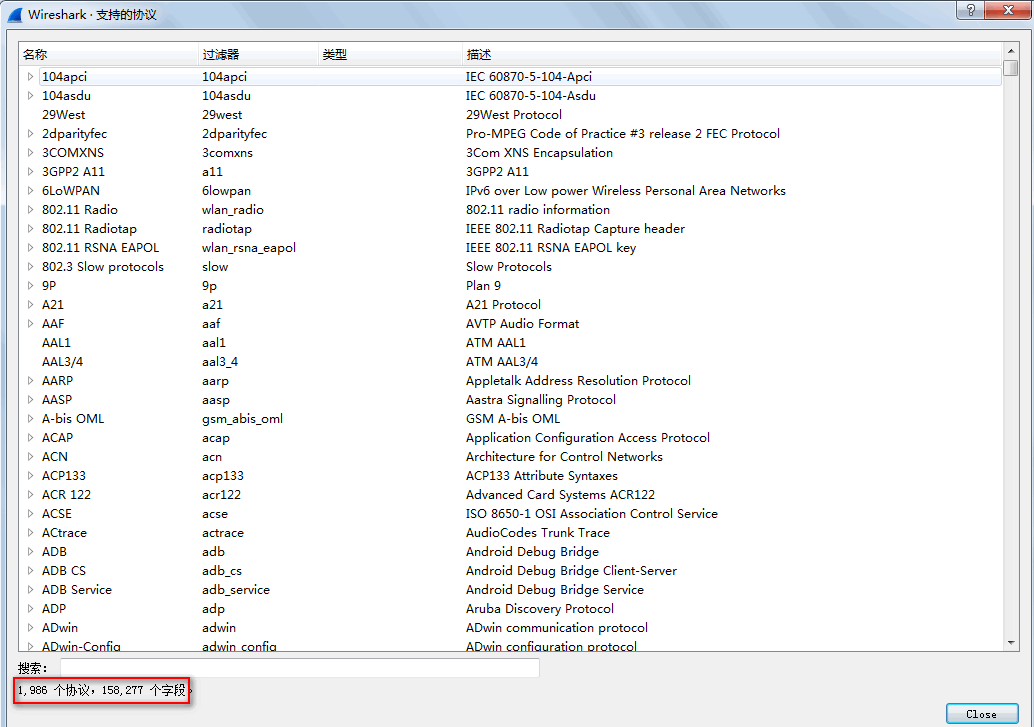Image resolution: width=1034 pixels, height=727 pixels.
Task: Expand the ACAP protocol row
Action: [x=30, y=437]
